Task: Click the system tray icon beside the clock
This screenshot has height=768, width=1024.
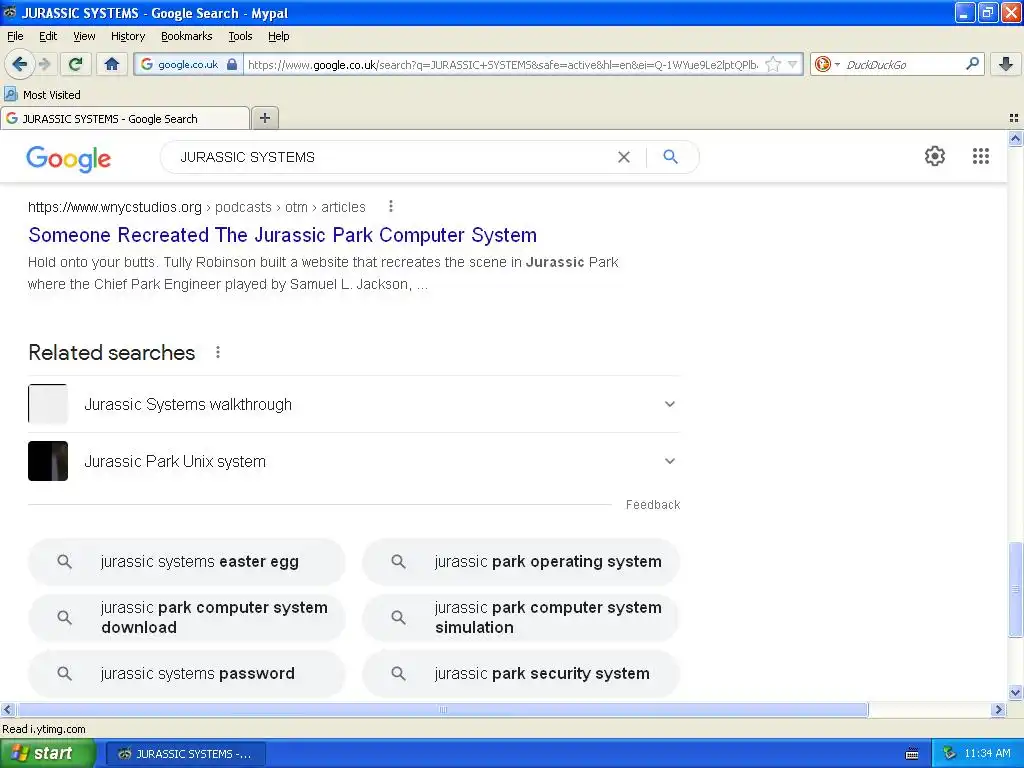Action: (x=948, y=754)
